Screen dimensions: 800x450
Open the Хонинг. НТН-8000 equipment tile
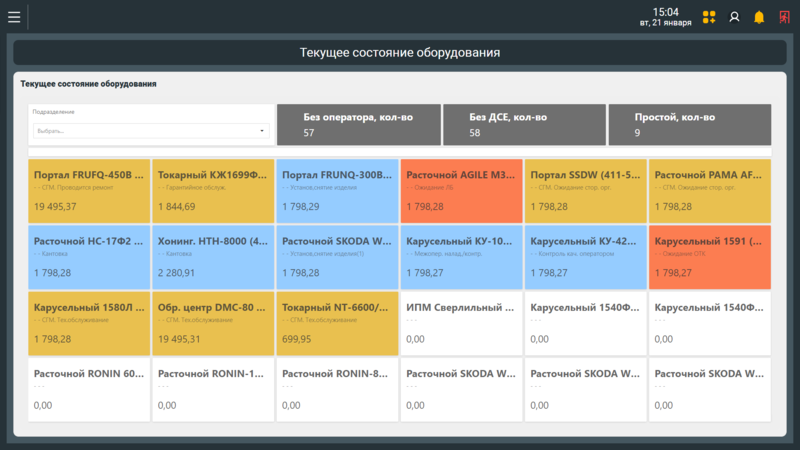click(x=213, y=256)
